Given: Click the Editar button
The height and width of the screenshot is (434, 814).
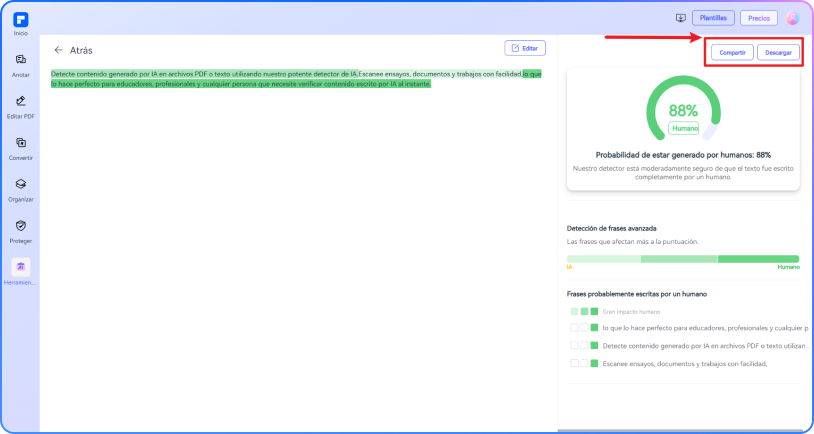Looking at the screenshot, I should 525,48.
